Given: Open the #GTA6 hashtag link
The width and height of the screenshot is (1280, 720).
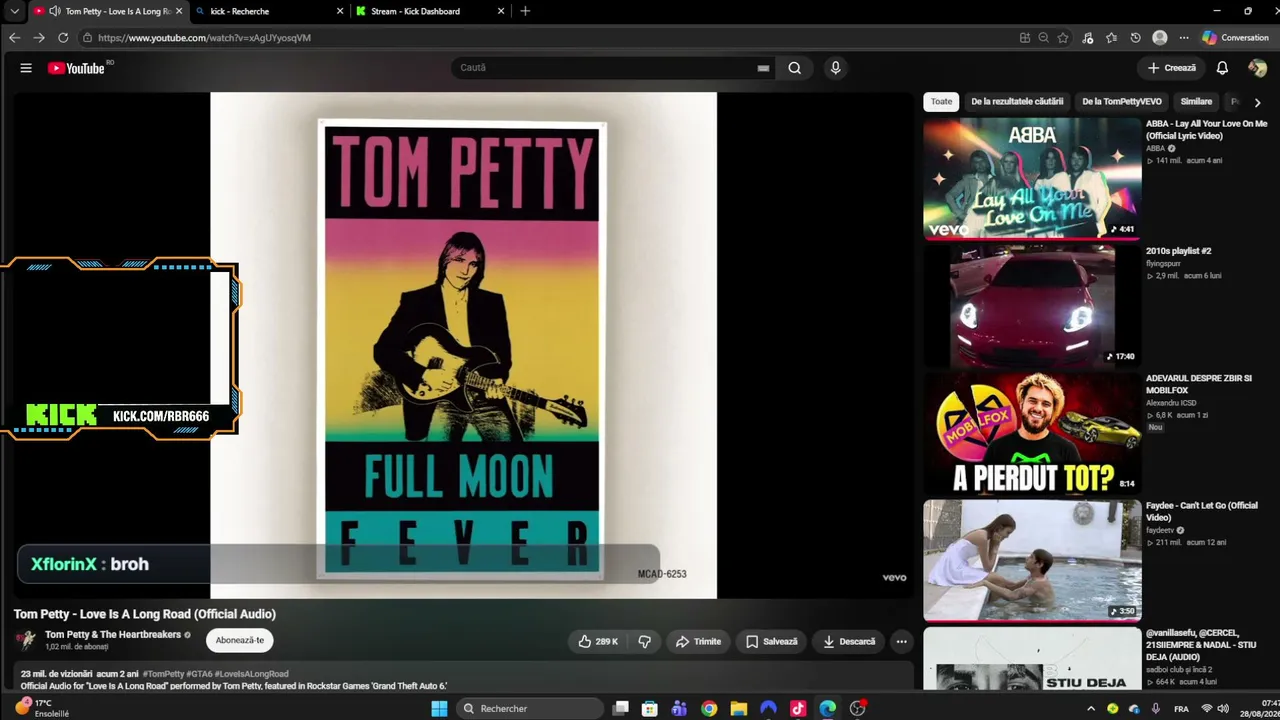Looking at the screenshot, I should pyautogui.click(x=198, y=674).
